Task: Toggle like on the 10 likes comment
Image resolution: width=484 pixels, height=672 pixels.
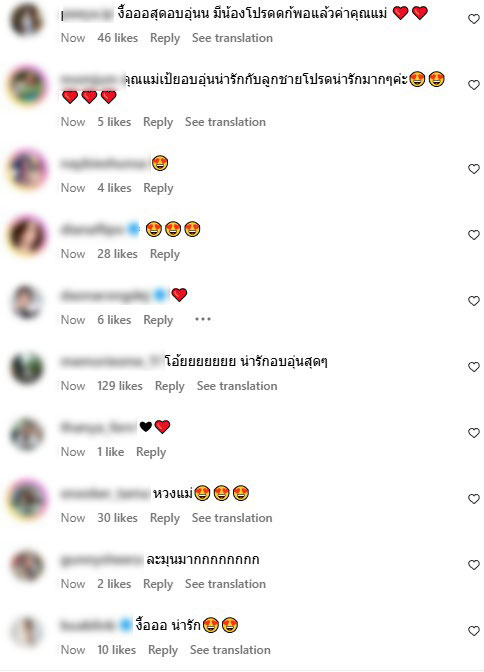Action: [x=473, y=631]
